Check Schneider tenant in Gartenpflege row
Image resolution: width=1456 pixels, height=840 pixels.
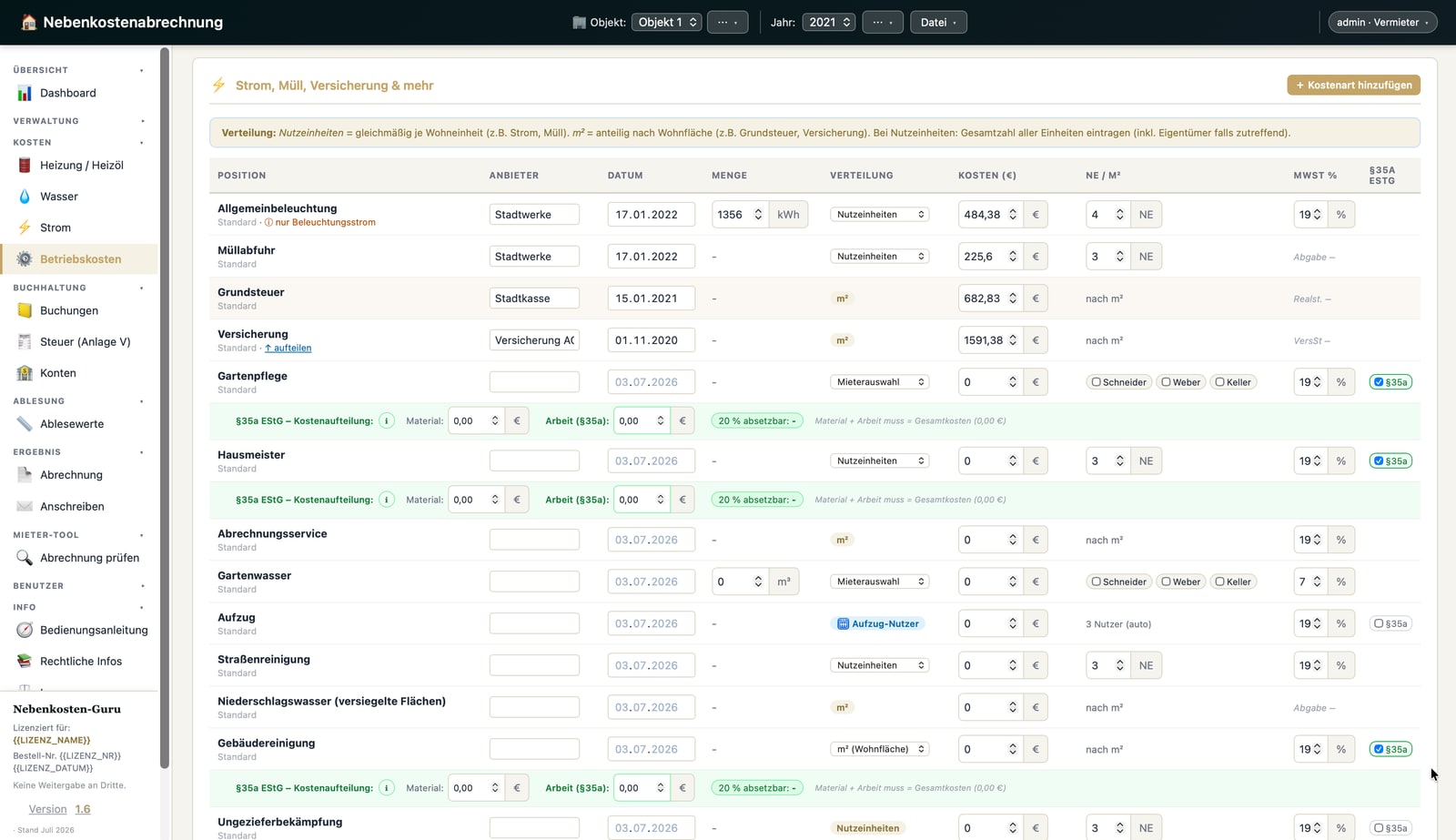tap(1097, 382)
